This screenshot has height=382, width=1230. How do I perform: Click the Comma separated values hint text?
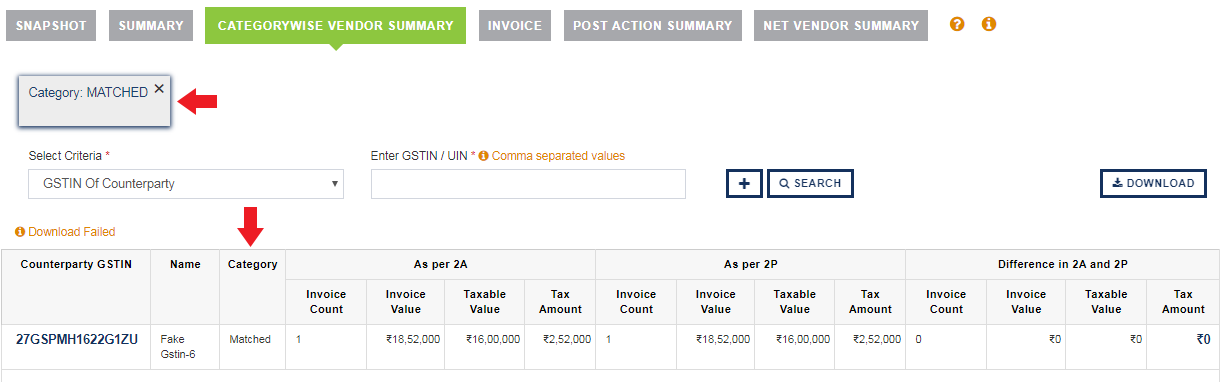tap(558, 156)
